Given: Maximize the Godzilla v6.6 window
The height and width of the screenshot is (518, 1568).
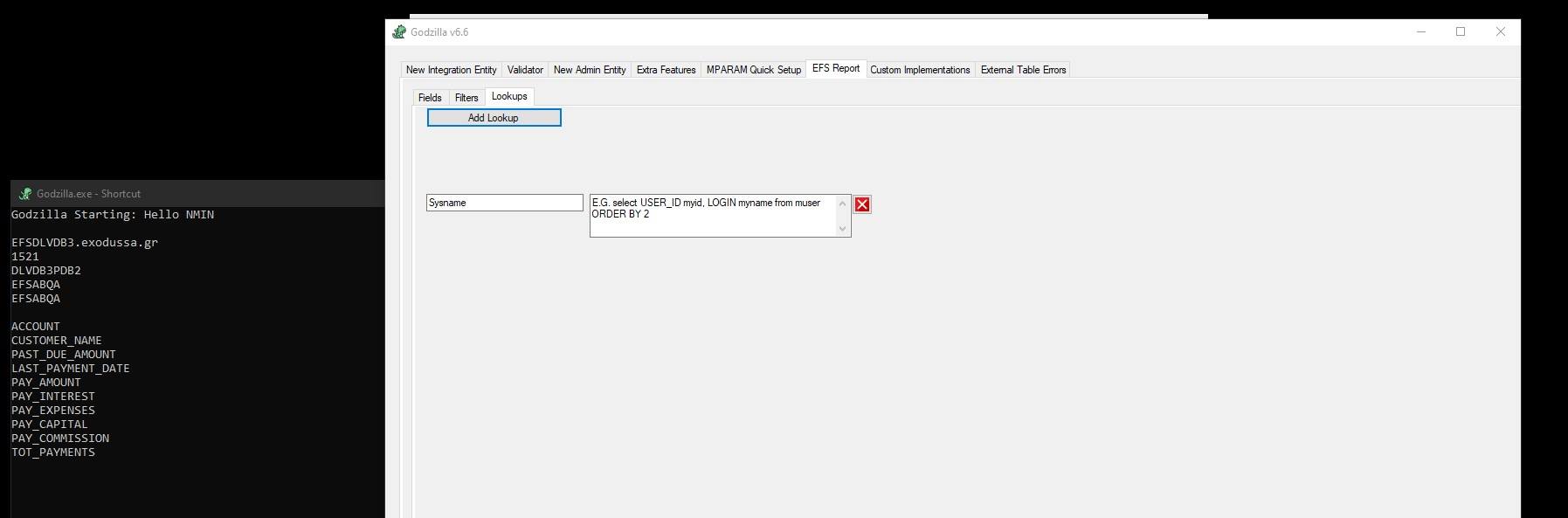Looking at the screenshot, I should 1461,32.
